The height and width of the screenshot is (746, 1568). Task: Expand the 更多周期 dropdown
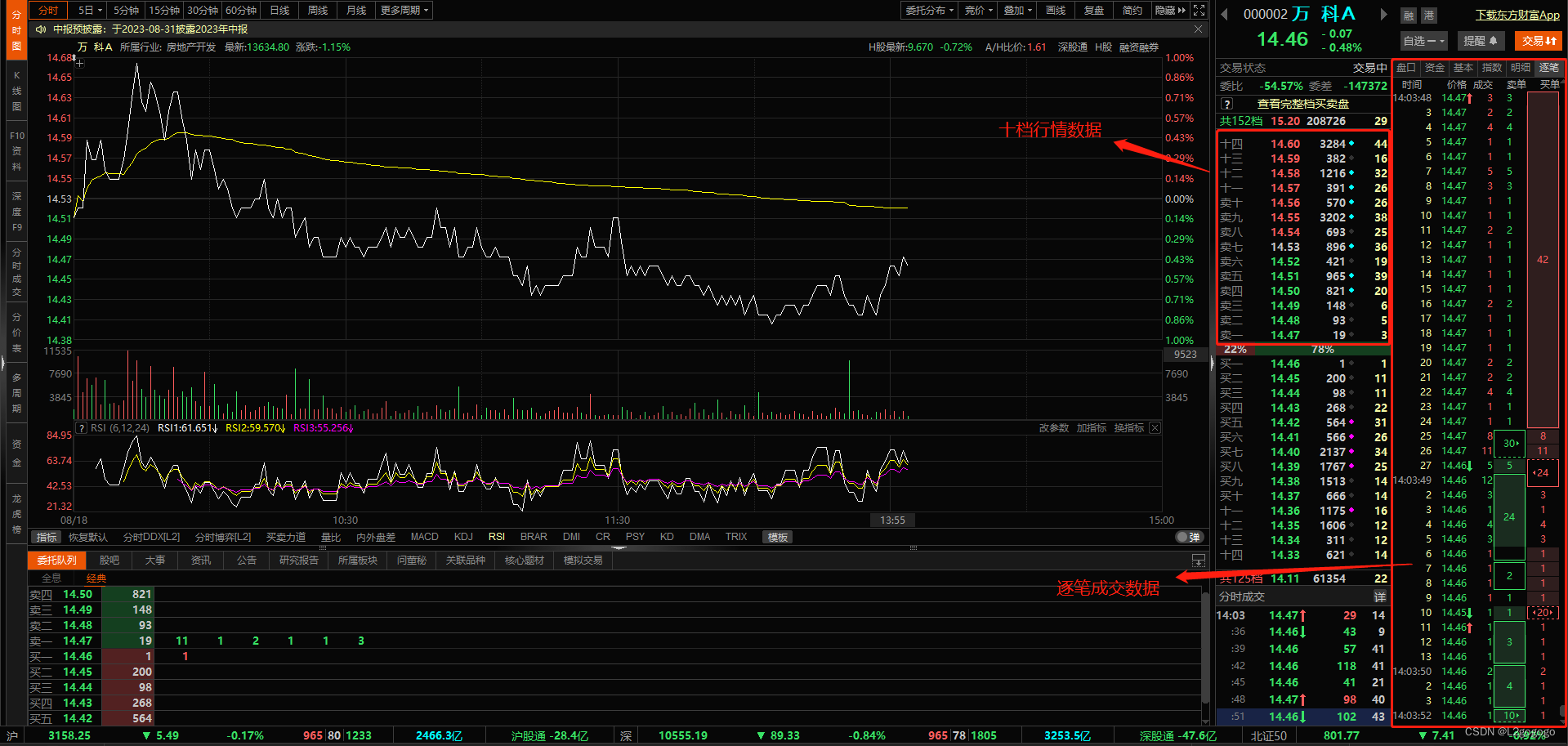(404, 11)
